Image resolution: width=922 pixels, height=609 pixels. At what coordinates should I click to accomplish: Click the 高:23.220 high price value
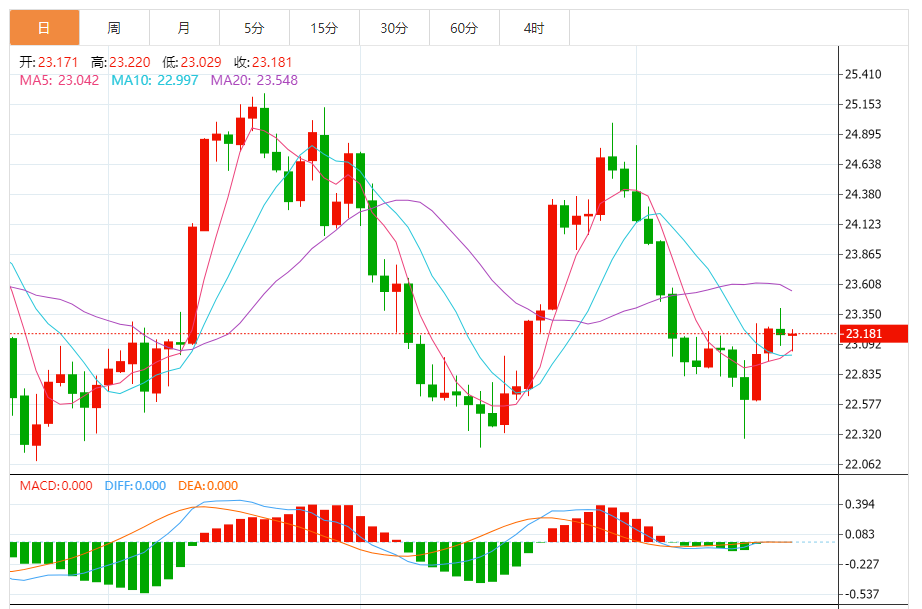121,62
